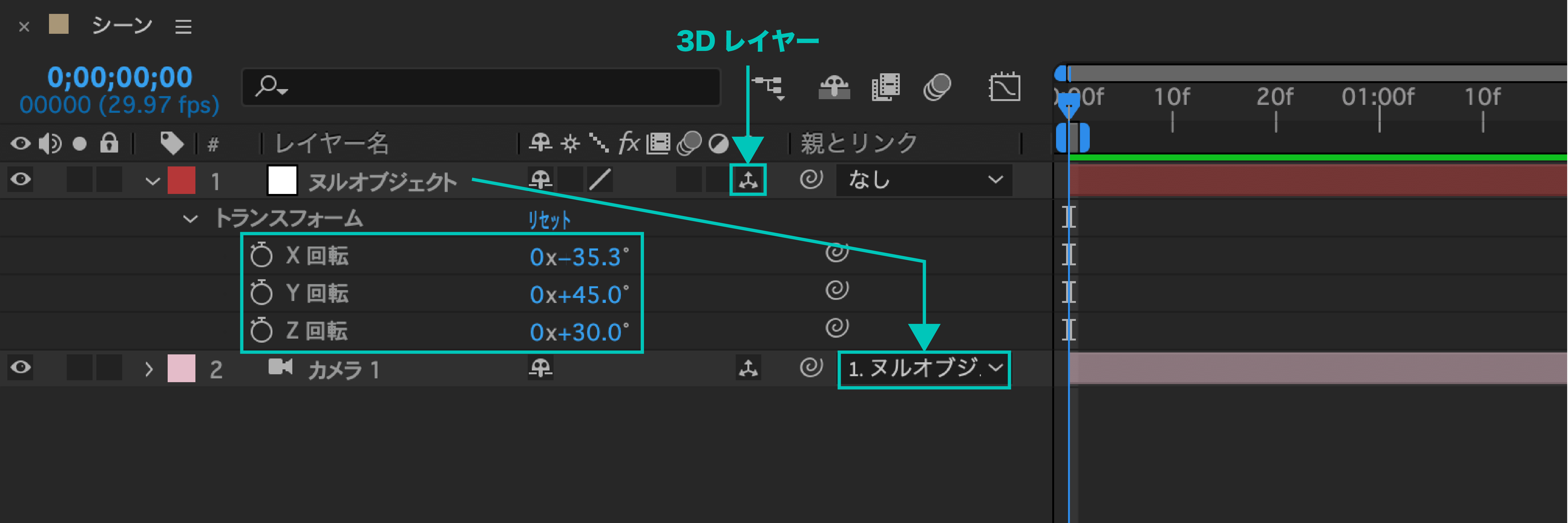Expand the カメラ 1 layer twirl arrow

pos(149,369)
